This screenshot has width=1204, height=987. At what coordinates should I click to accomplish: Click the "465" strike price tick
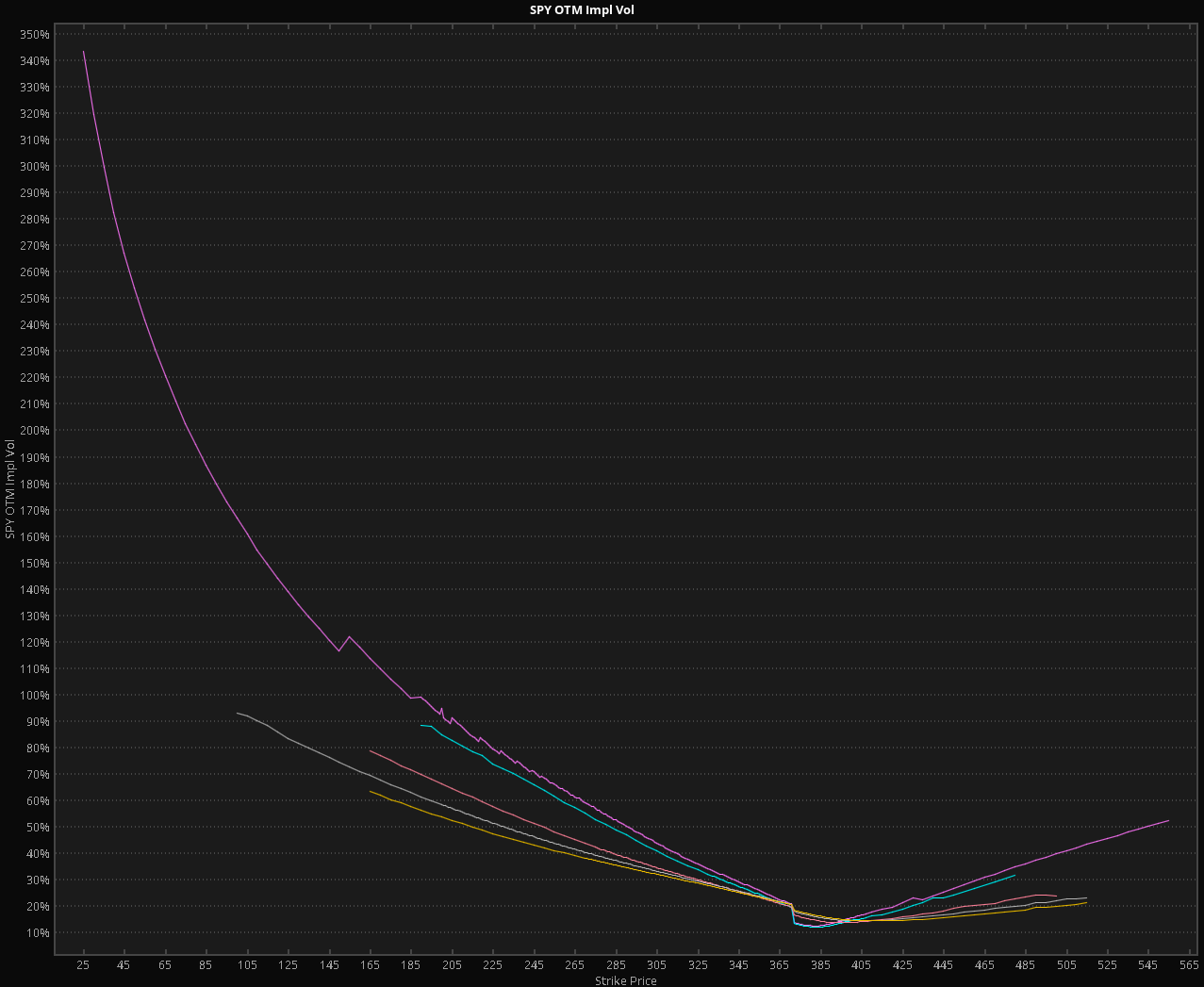[x=985, y=966]
